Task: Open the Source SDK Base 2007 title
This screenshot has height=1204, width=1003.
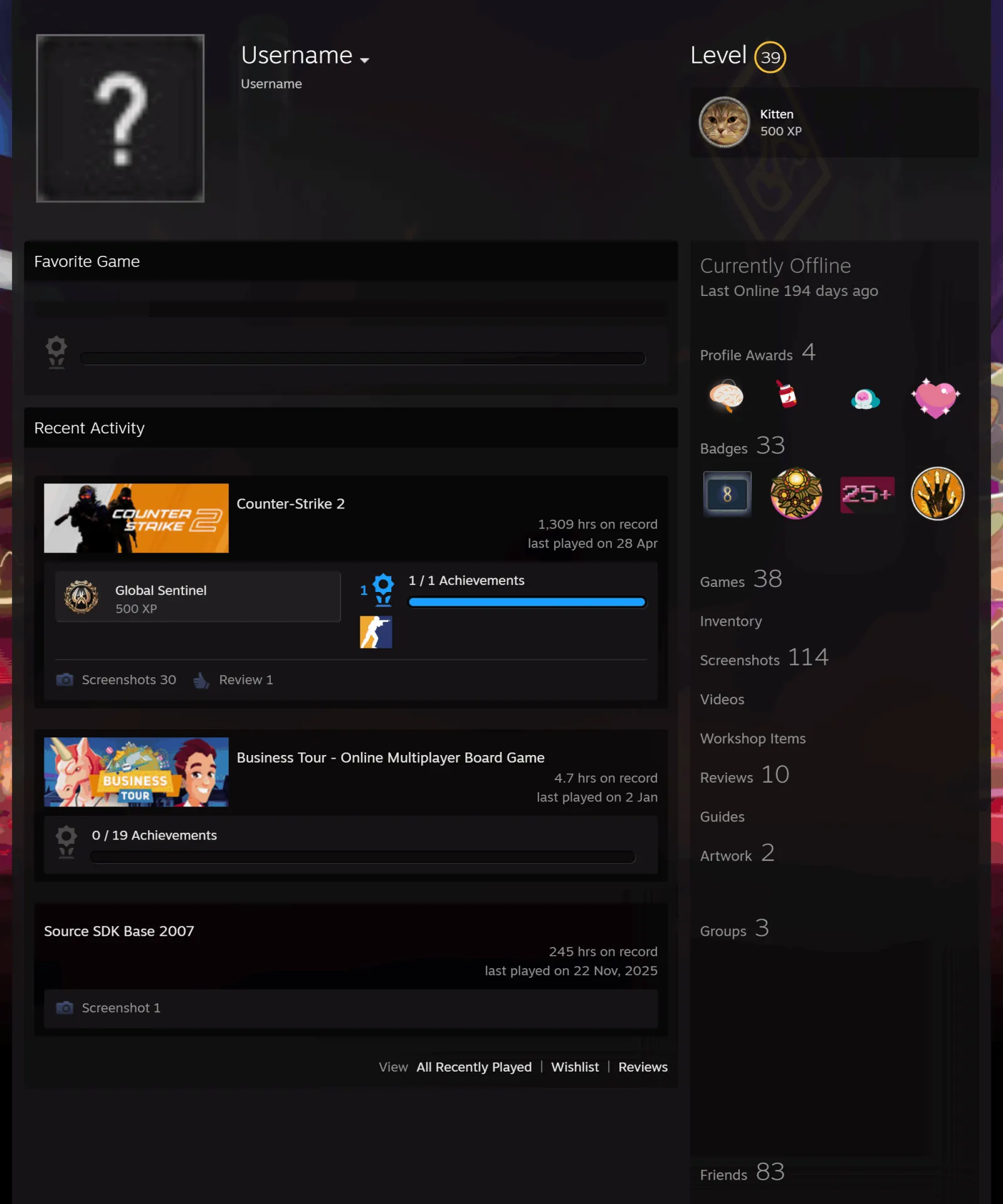Action: (x=119, y=931)
